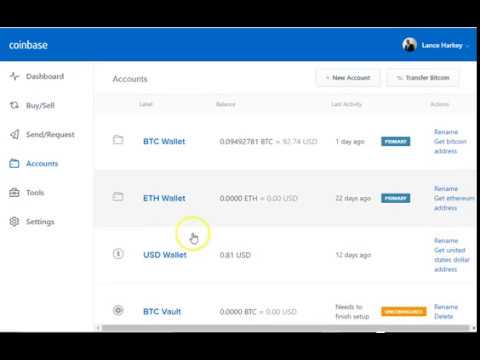The height and width of the screenshot is (360, 480).
Task: Open the USD Wallet link
Action: (165, 255)
